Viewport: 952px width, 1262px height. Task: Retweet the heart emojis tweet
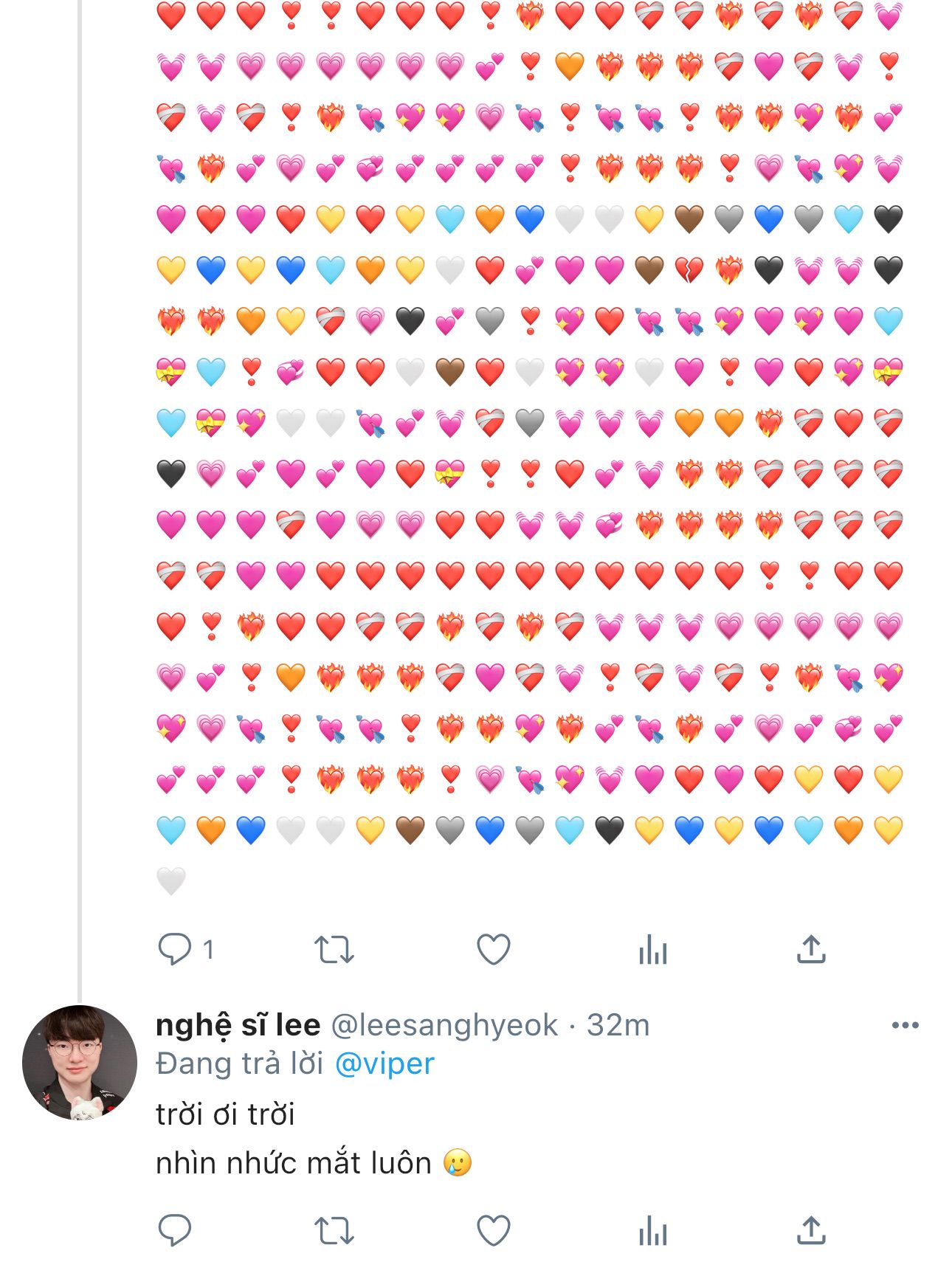[x=334, y=950]
